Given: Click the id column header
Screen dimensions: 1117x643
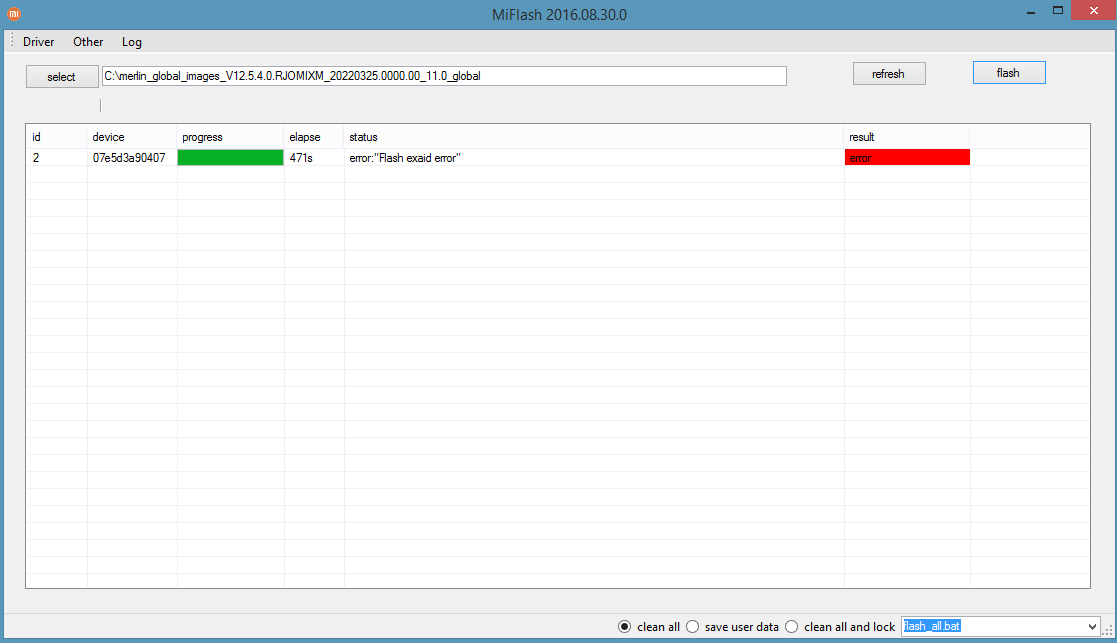Looking at the screenshot, I should 57,137.
